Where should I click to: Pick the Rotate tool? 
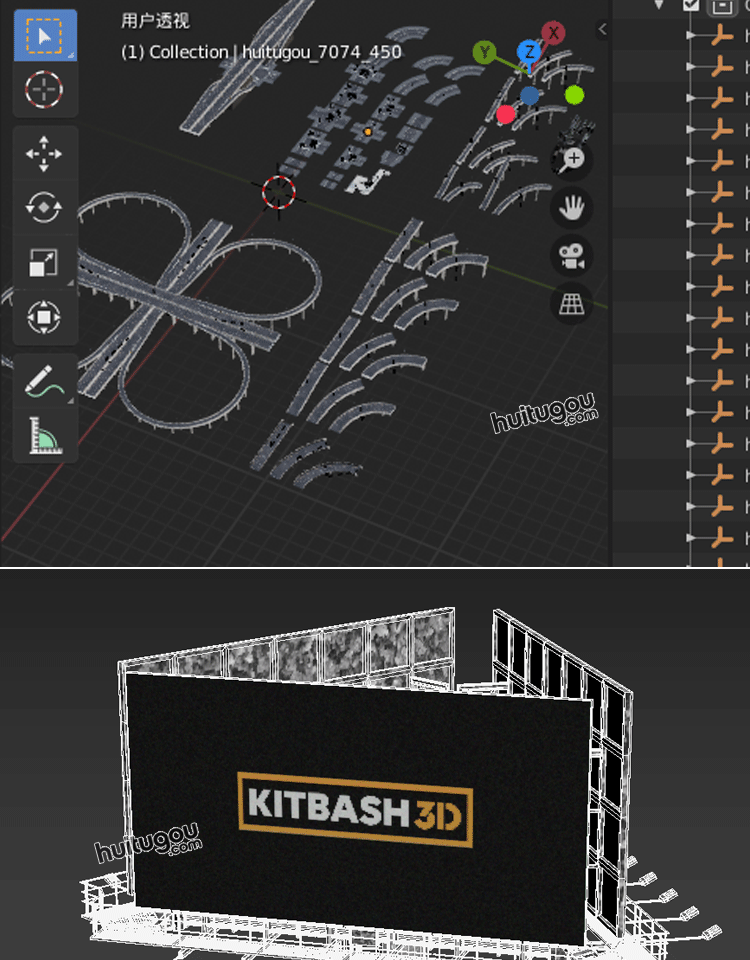tap(45, 208)
